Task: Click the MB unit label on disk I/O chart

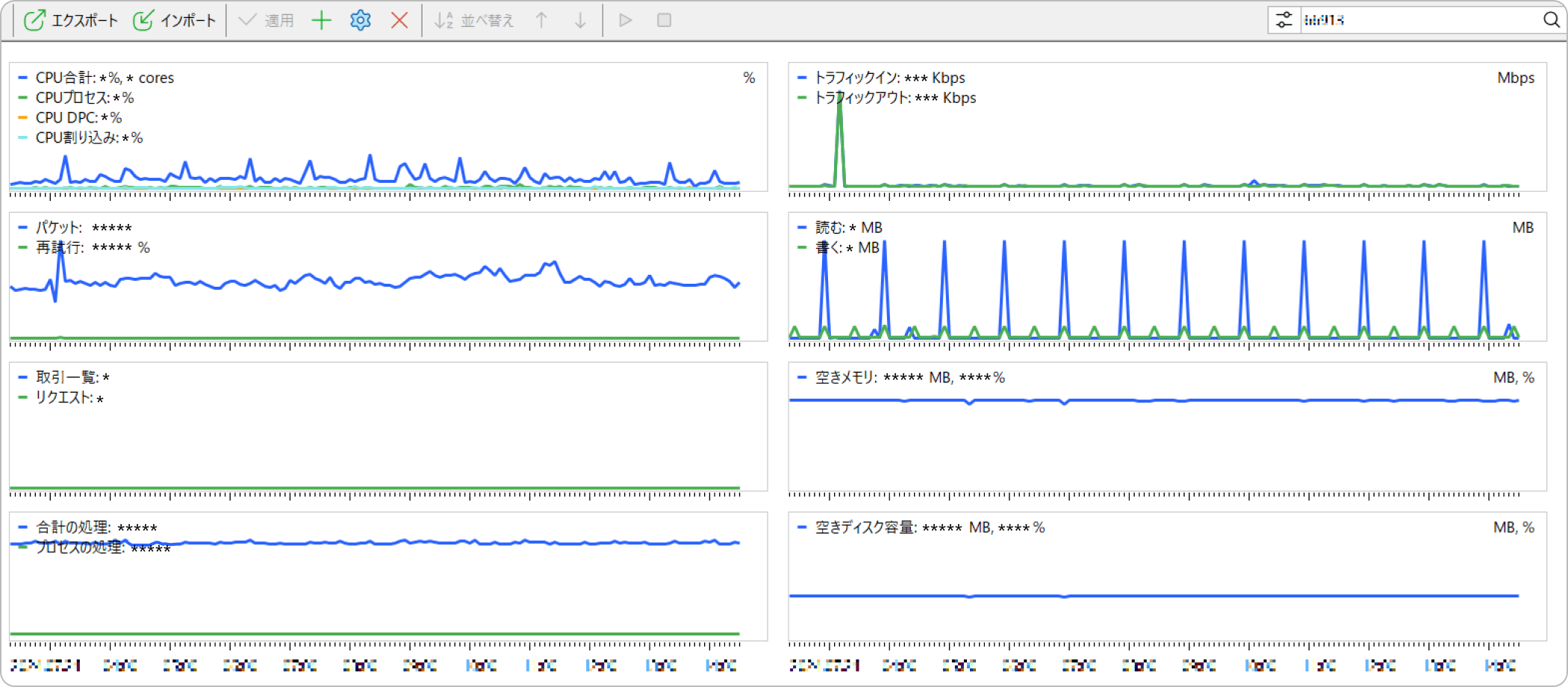Action: click(x=1523, y=228)
